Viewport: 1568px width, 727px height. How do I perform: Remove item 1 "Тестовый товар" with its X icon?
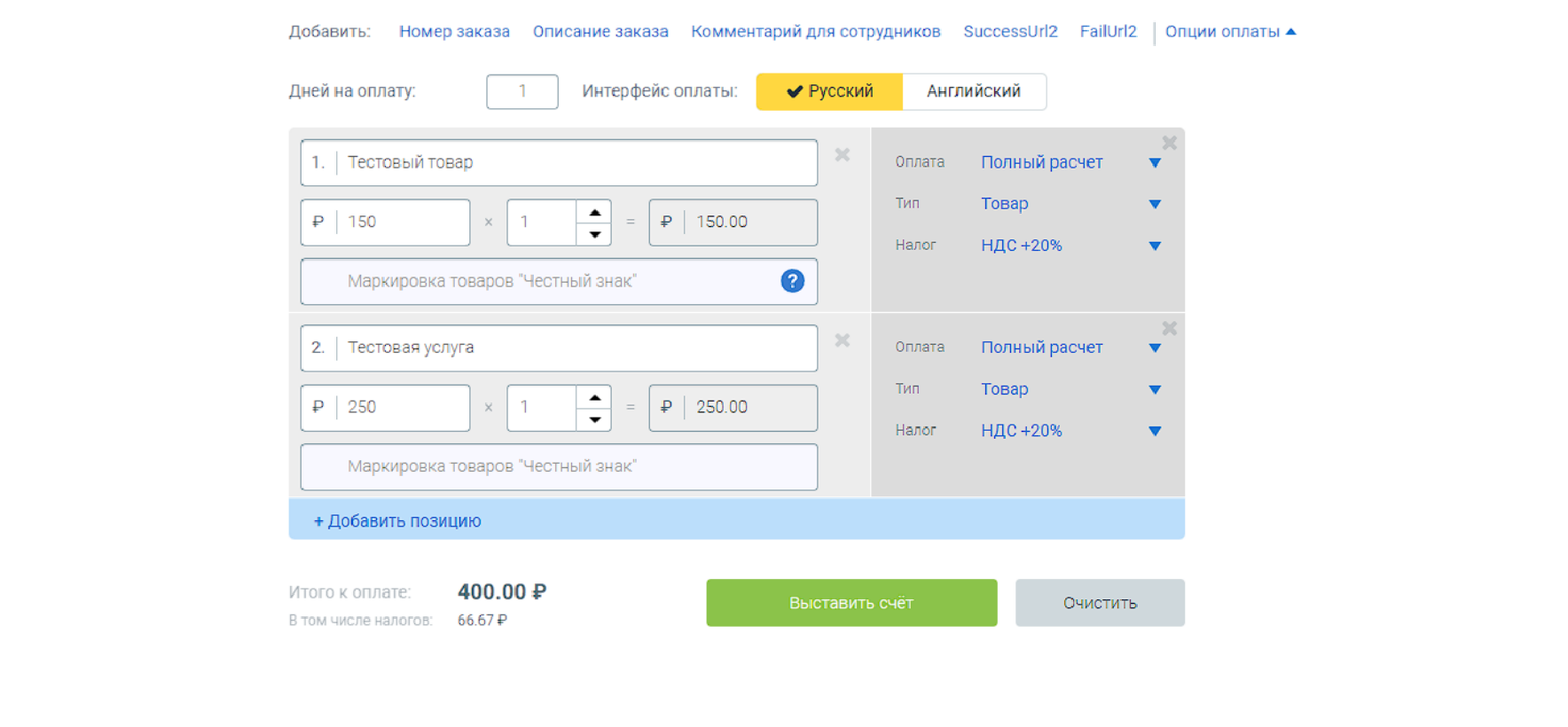pyautogui.click(x=842, y=155)
